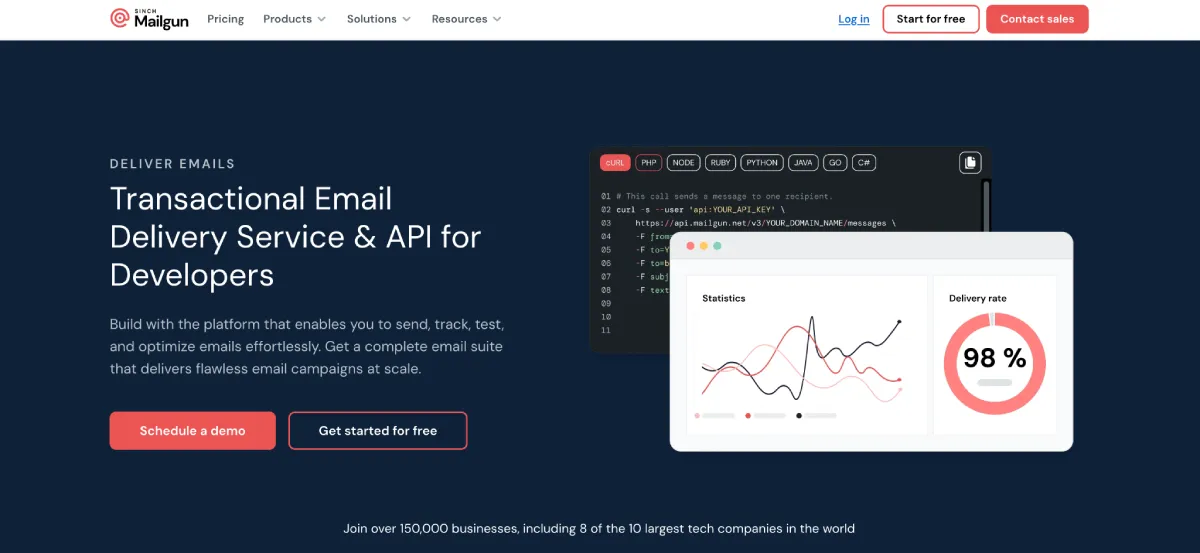Image resolution: width=1200 pixels, height=553 pixels.
Task: Click the Sinch Mailgun logo
Action: point(150,19)
